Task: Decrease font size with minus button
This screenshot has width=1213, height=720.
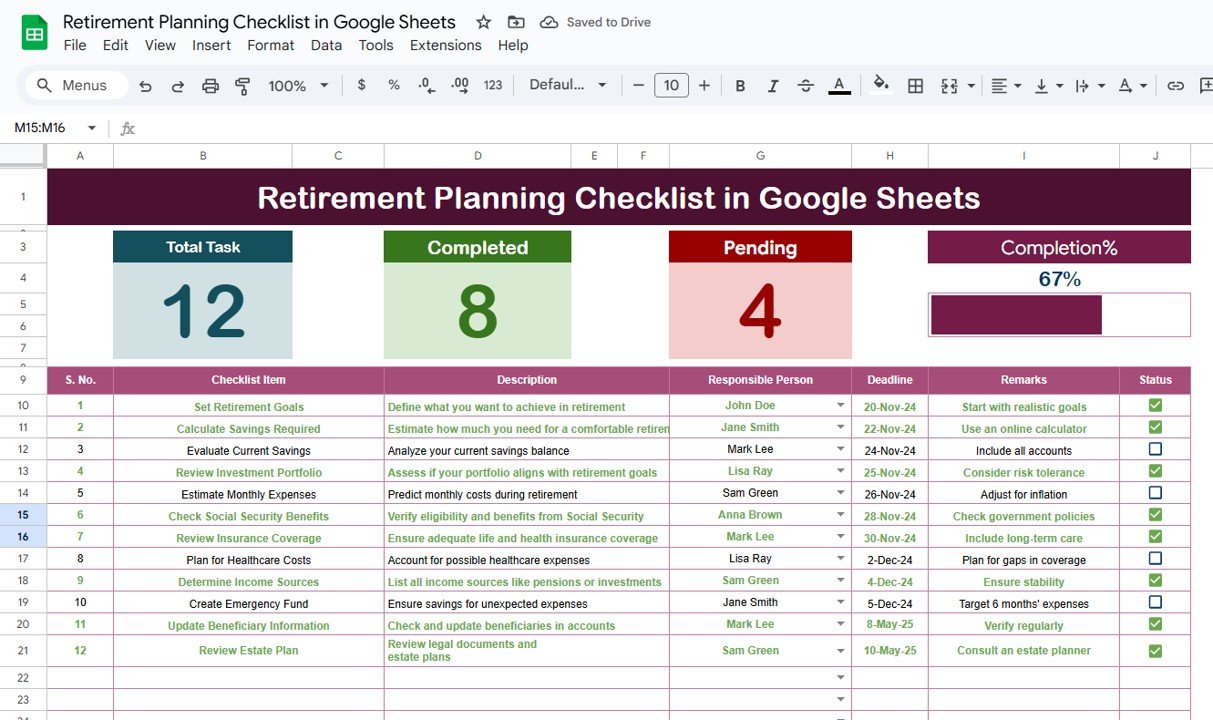Action: (639, 85)
